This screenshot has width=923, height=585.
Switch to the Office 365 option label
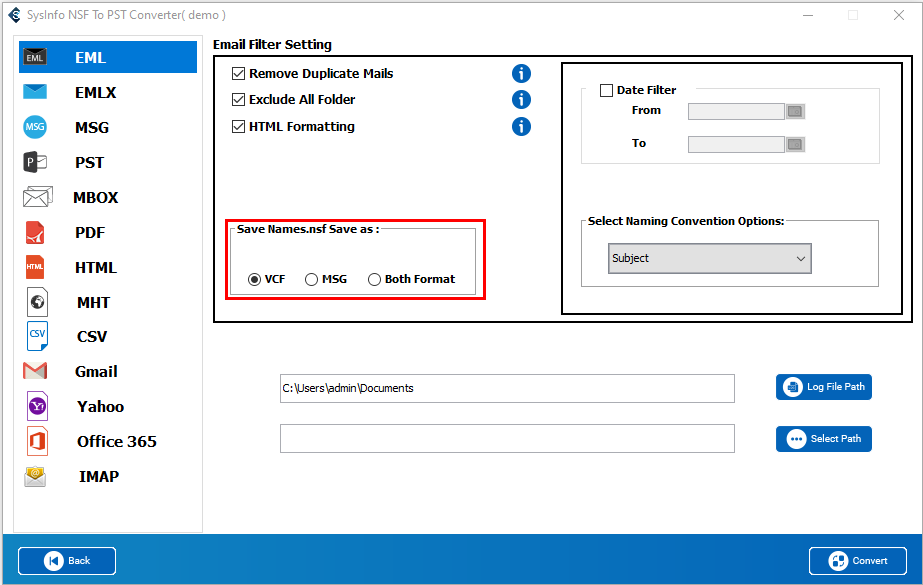tap(117, 441)
